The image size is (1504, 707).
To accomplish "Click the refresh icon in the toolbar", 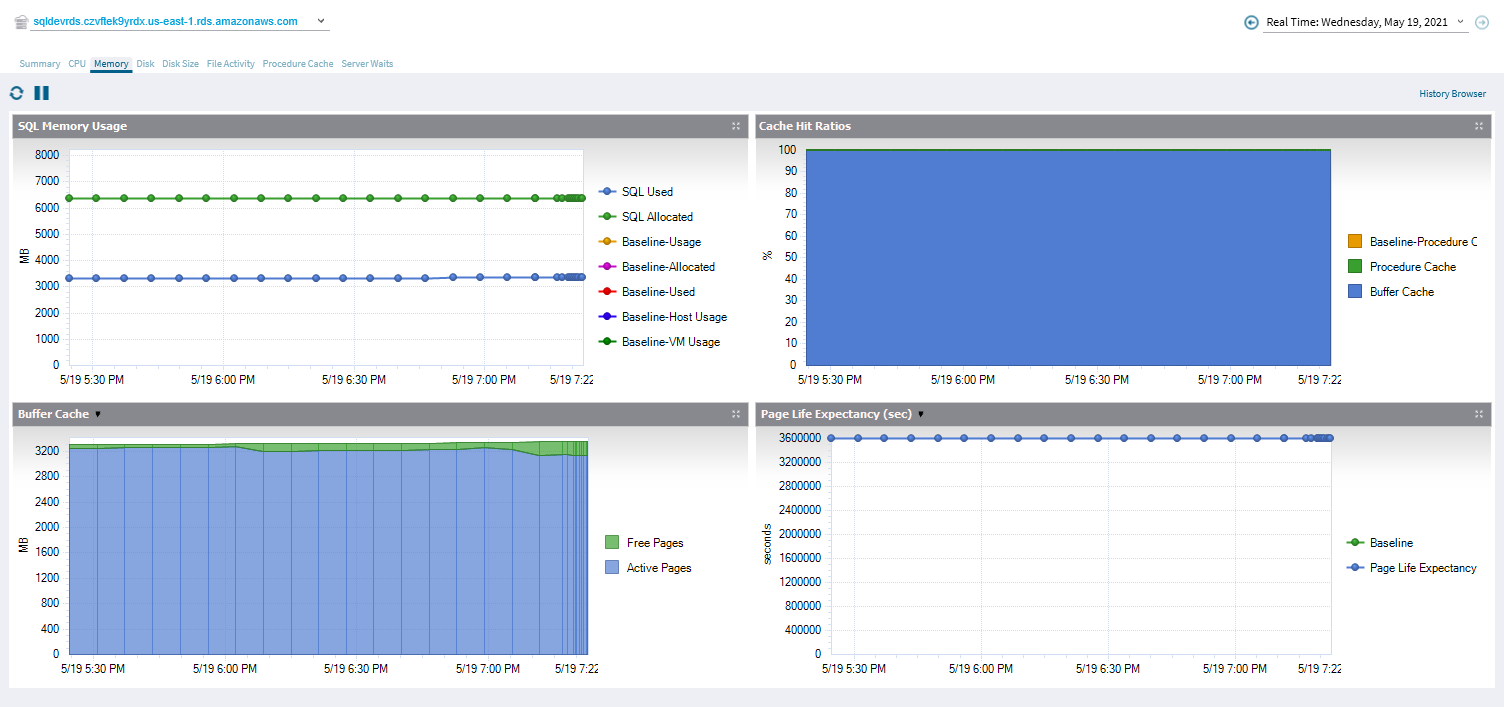I will point(16,93).
